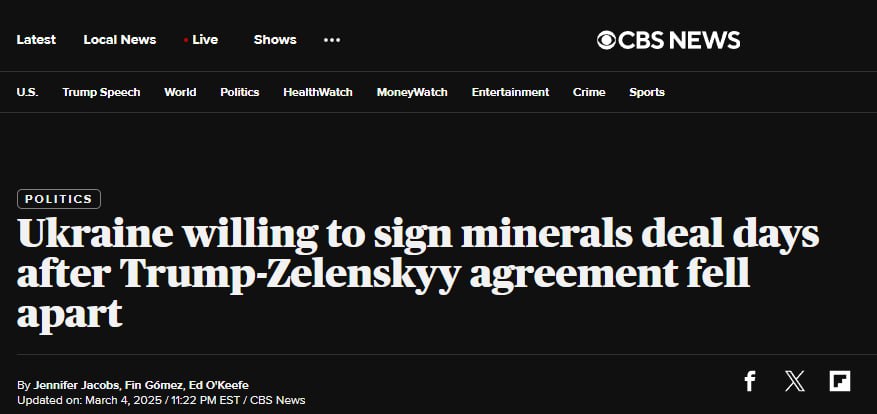
Task: Switch to Sports news
Action: pos(647,92)
